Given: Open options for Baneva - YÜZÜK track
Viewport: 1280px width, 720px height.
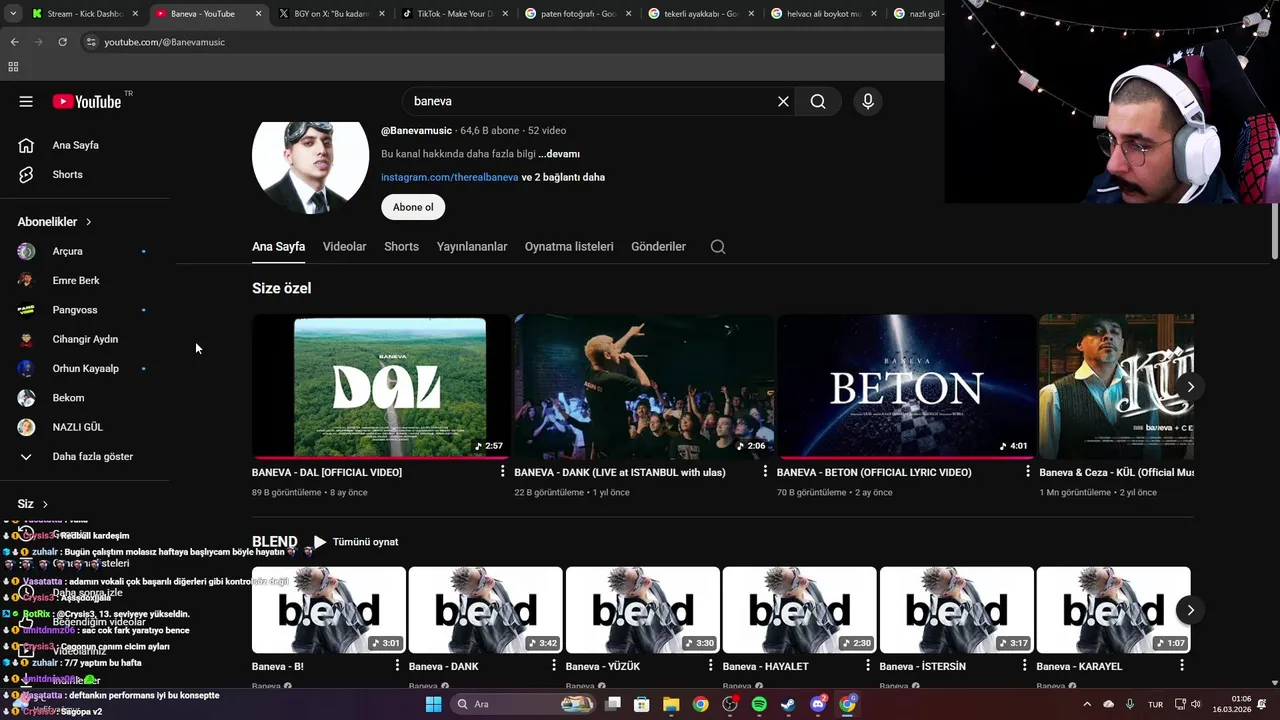Looking at the screenshot, I should pos(711,665).
